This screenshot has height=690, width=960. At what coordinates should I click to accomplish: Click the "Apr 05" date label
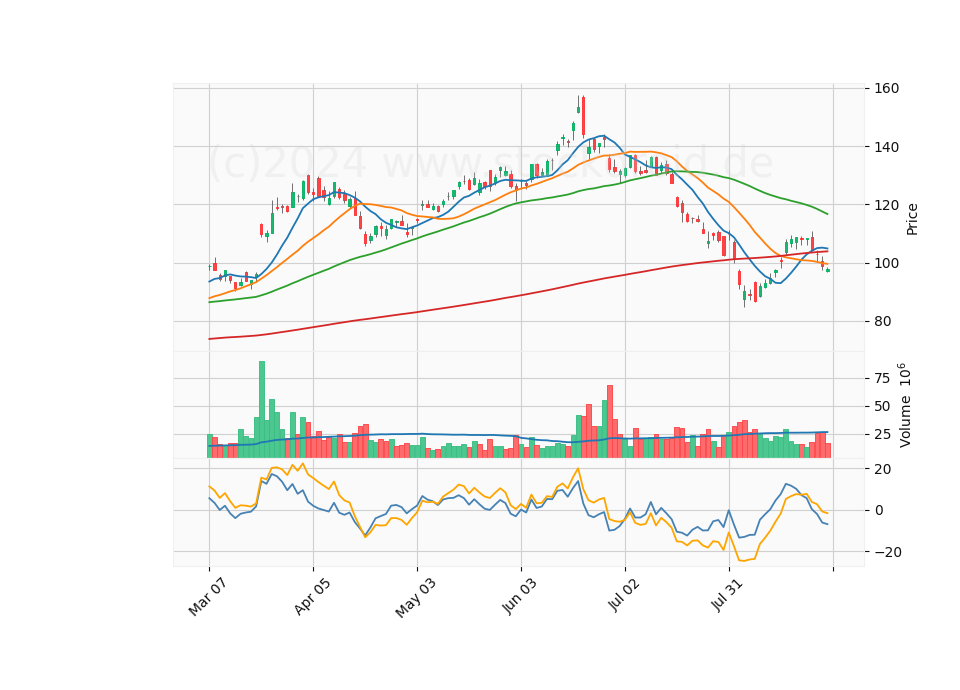[312, 596]
